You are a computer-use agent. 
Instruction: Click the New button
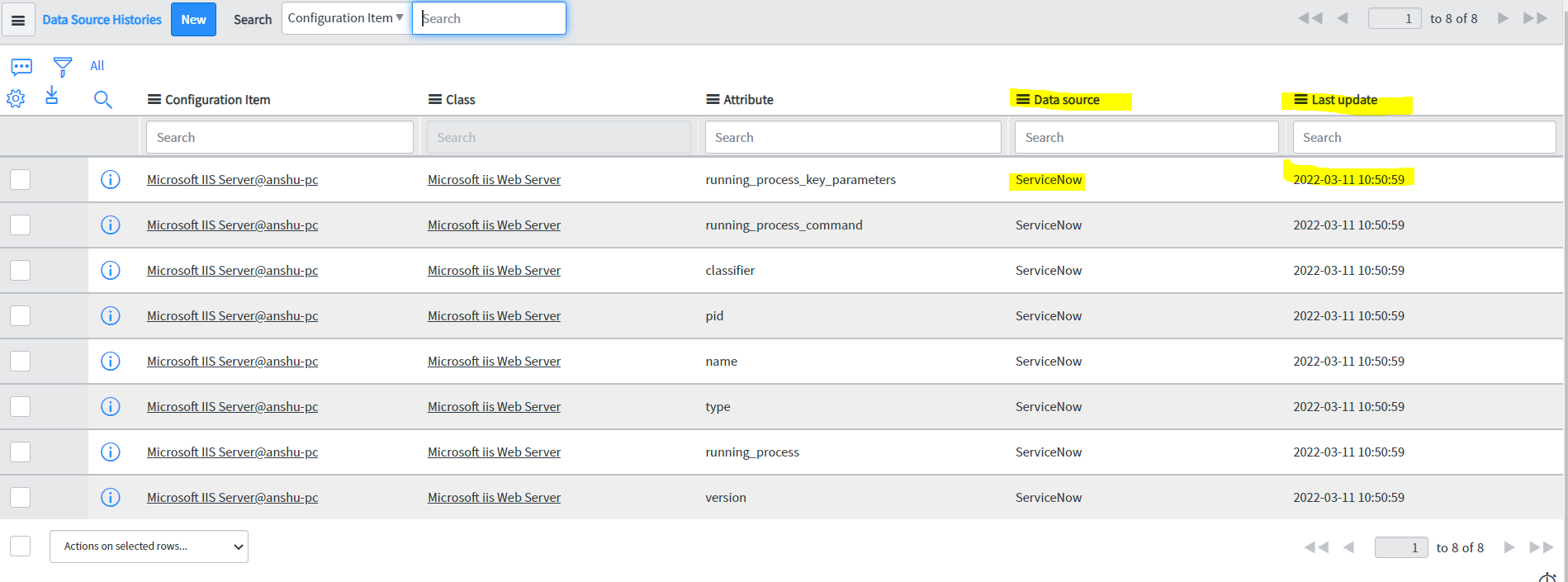click(x=193, y=20)
